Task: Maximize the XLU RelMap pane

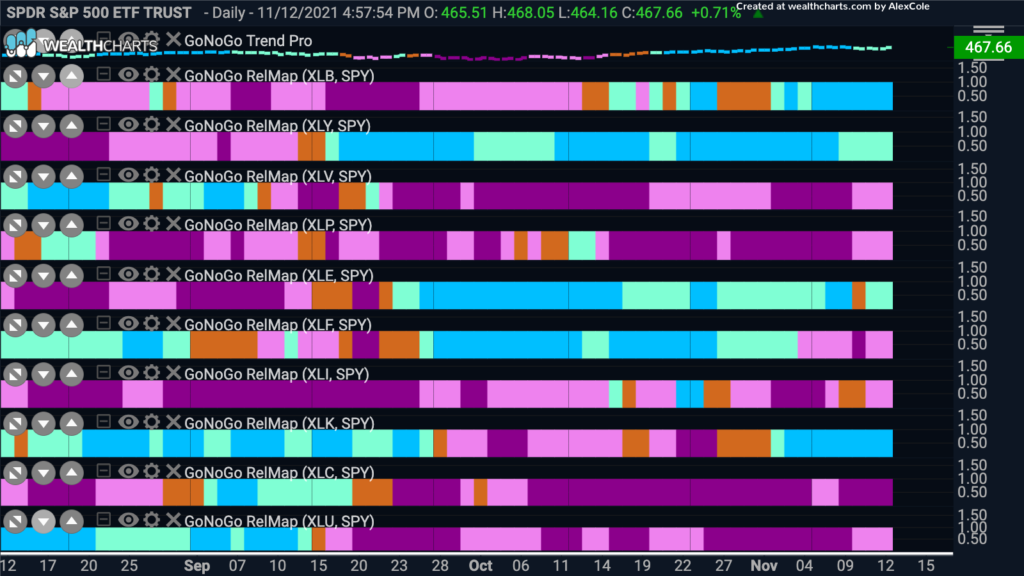Action: [15, 522]
